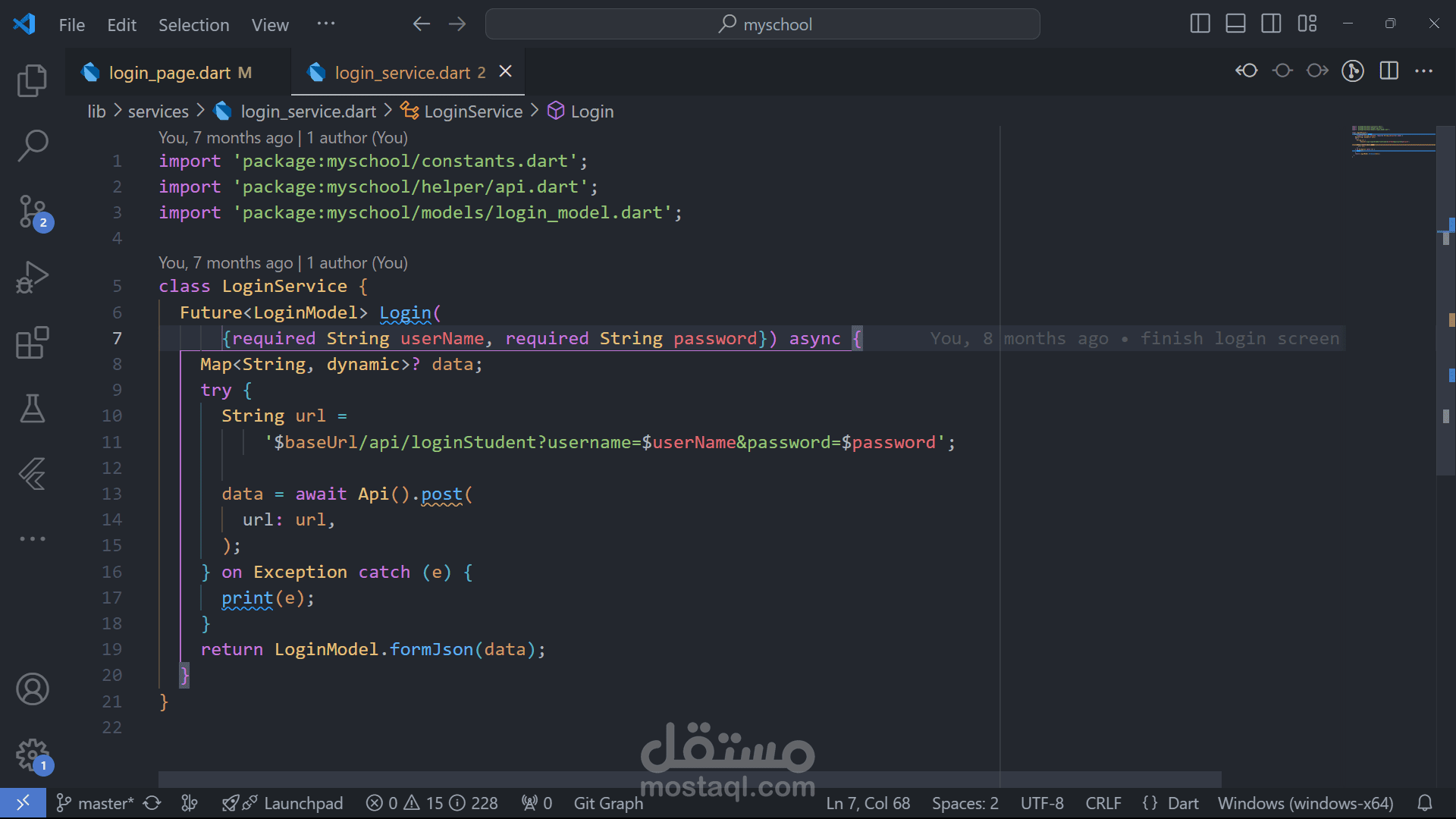Expand the services folder breadcrumb
This screenshot has height=819, width=1456.
coord(158,111)
